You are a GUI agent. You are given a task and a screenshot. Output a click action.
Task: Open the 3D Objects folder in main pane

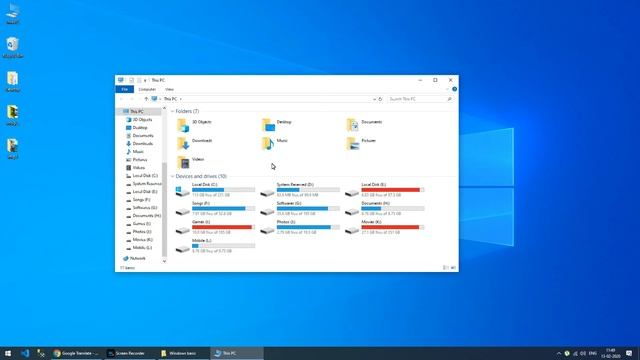[x=195, y=125]
